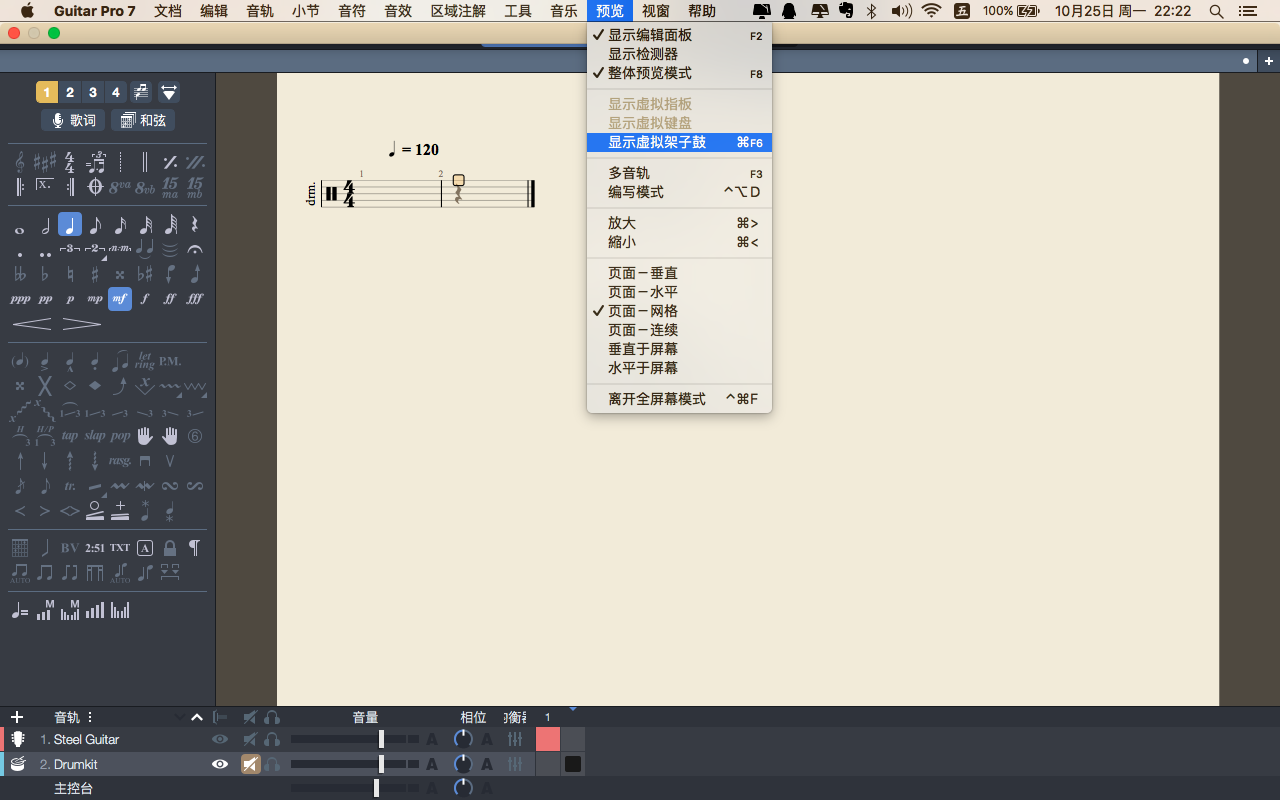Toggle visibility of Steel Guitar track
This screenshot has width=1280, height=800.
[x=220, y=740]
